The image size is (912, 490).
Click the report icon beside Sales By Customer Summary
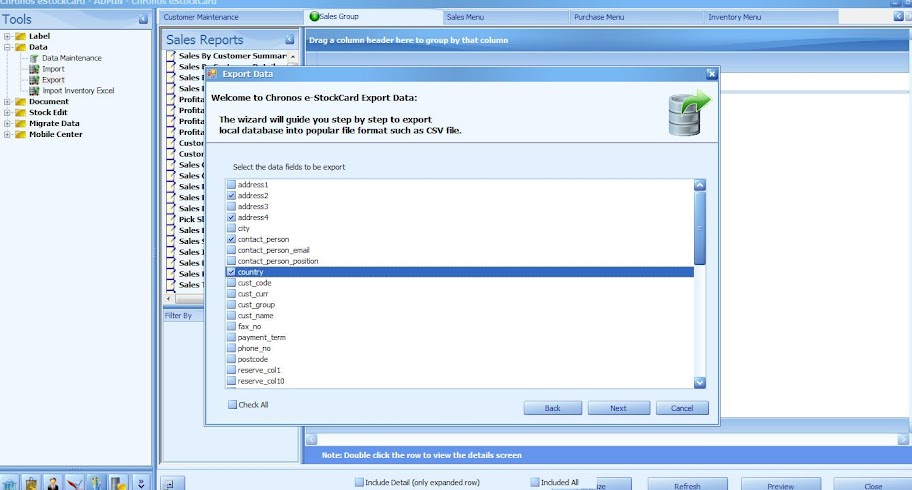click(171, 56)
